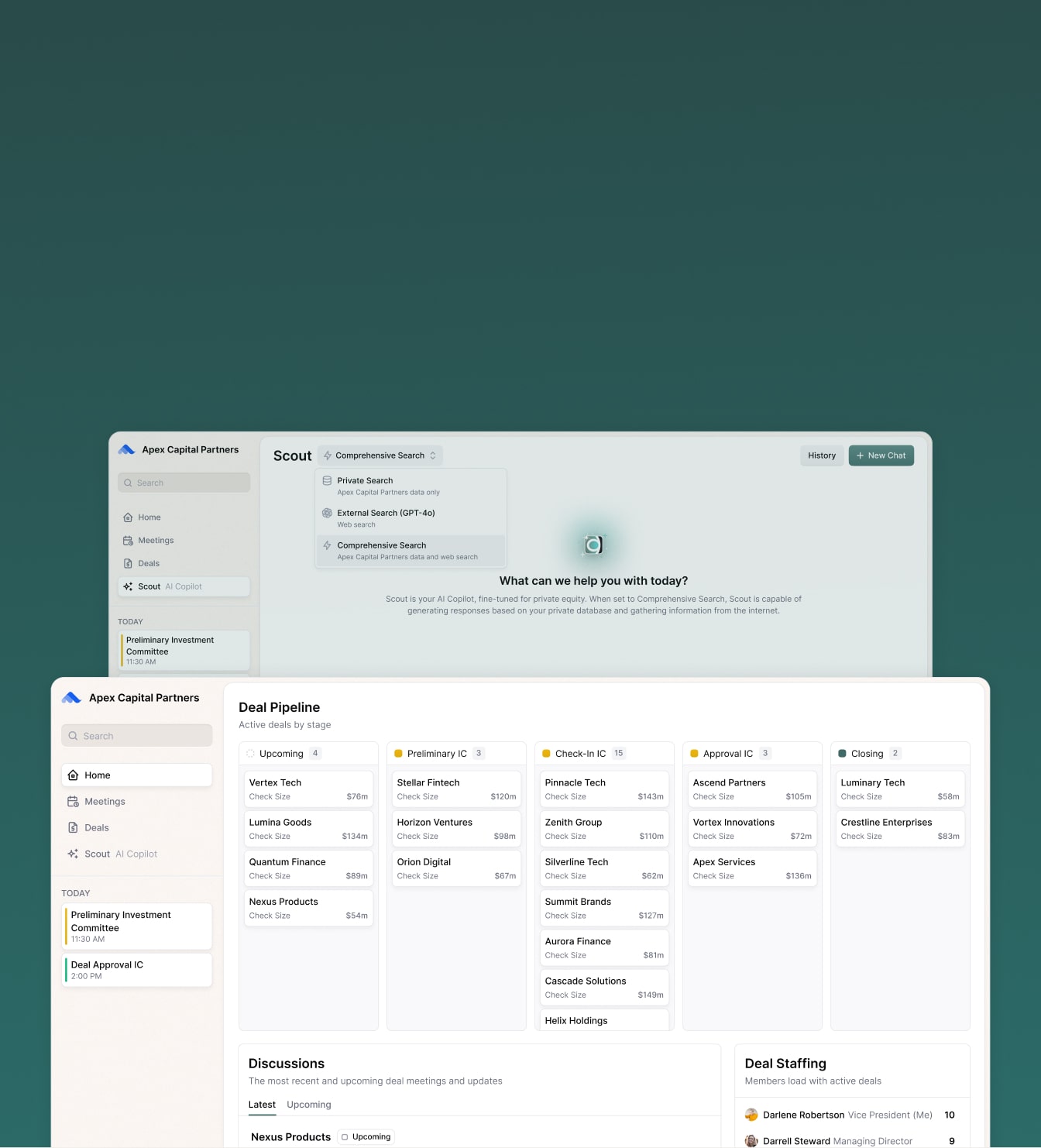
Task: Click the magnifier icon in the sidebar search
Action: point(72,735)
